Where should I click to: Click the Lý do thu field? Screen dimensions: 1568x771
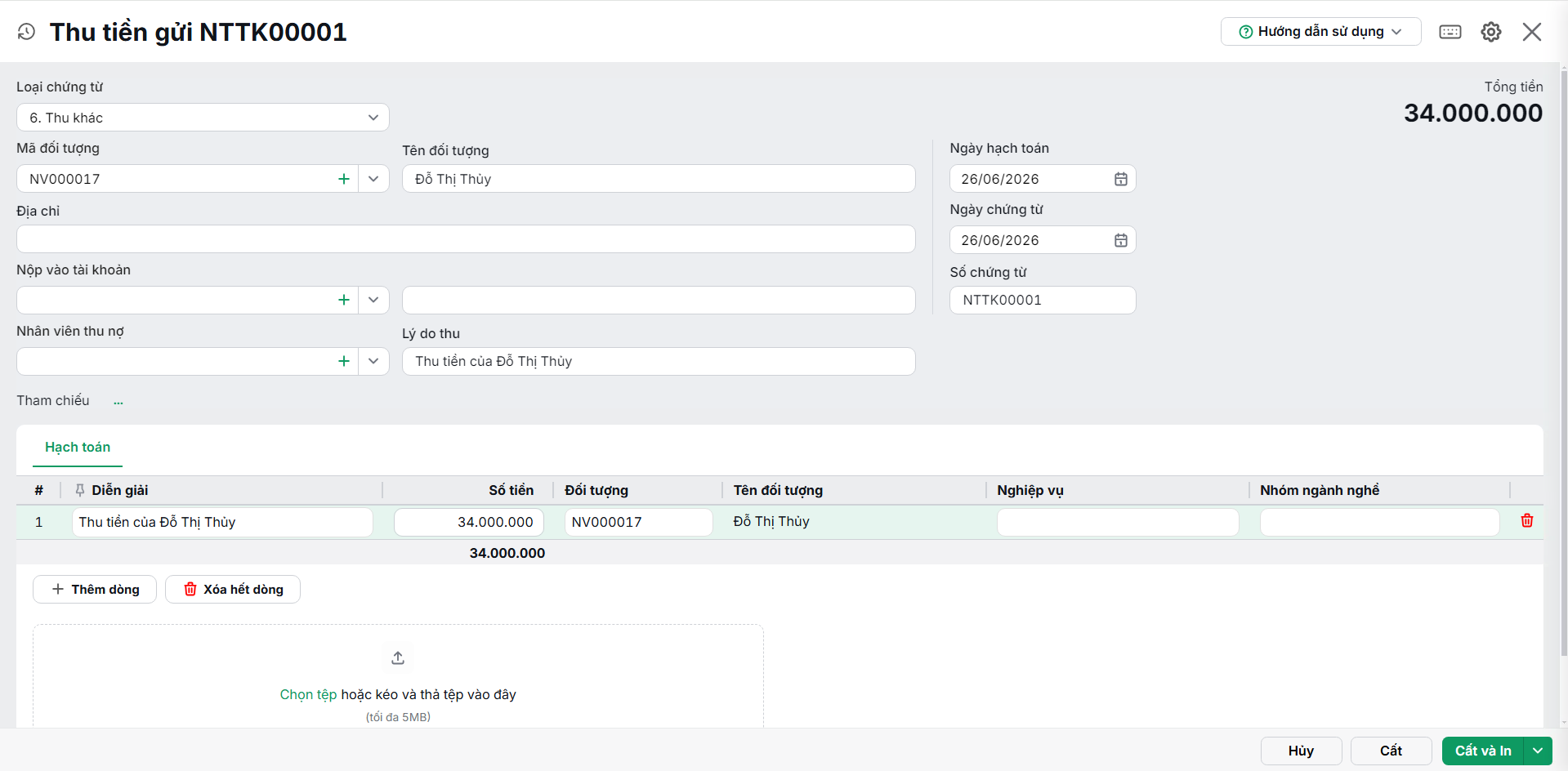659,361
